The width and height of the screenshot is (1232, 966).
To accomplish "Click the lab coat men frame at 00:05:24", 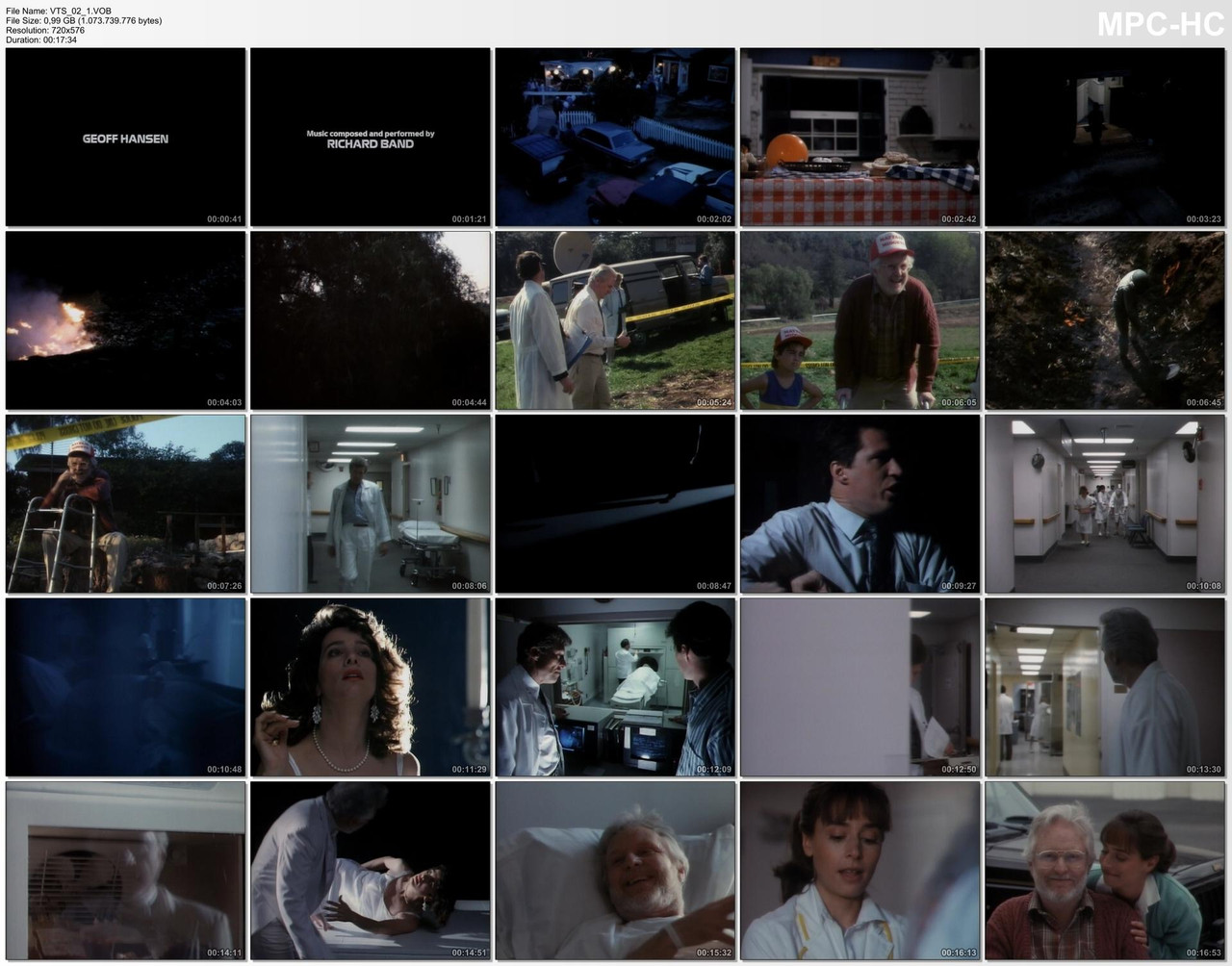I will click(615, 320).
